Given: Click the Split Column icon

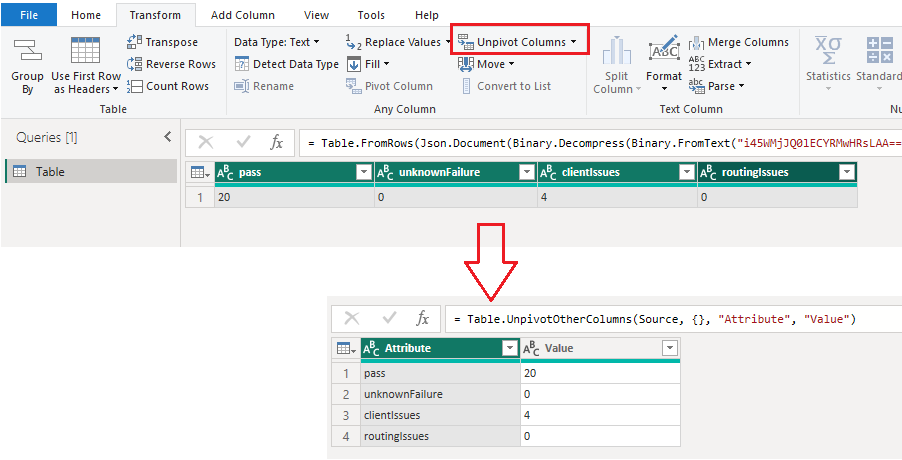Looking at the screenshot, I should tap(616, 51).
